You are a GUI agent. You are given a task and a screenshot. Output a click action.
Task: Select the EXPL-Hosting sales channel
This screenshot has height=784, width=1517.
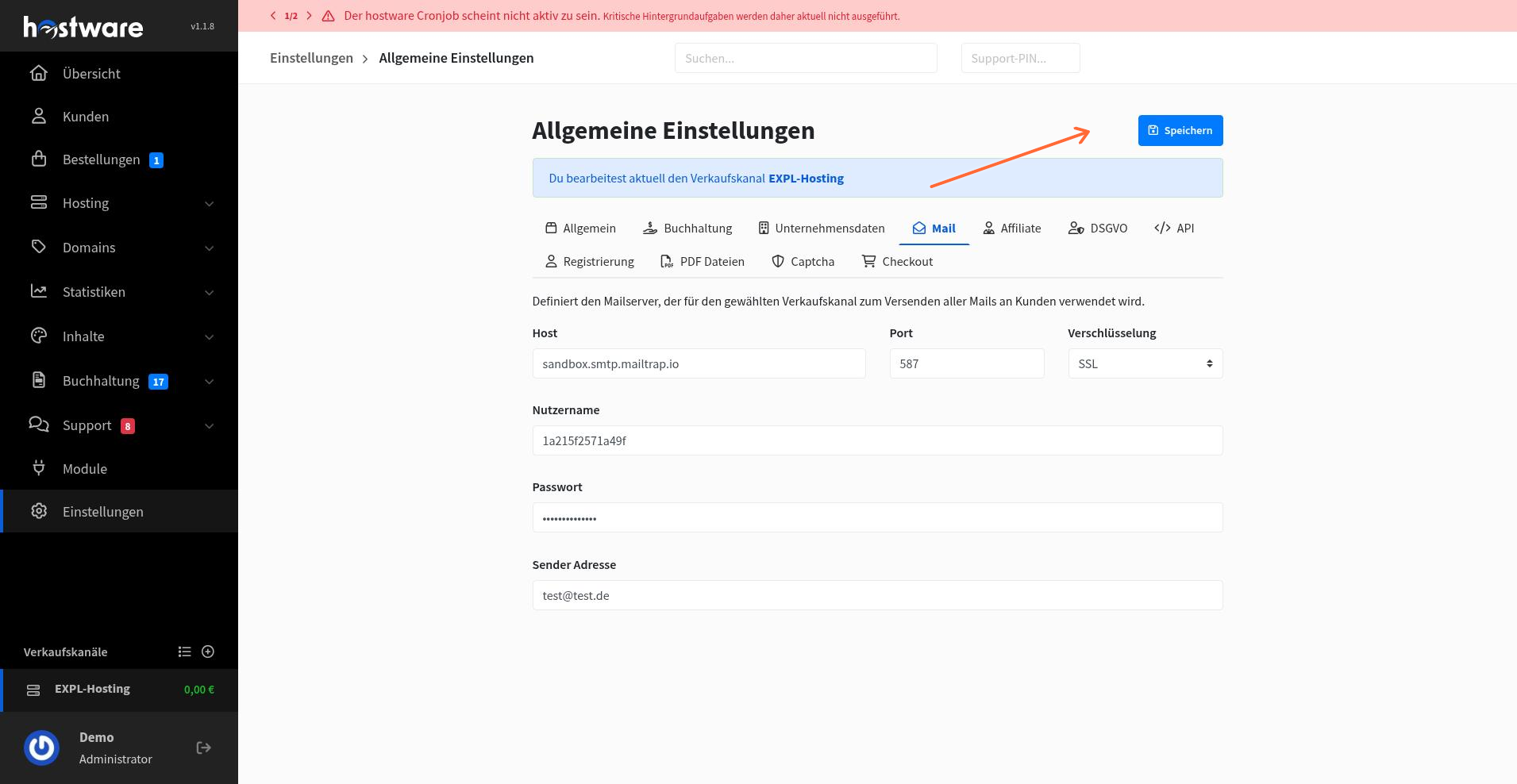point(119,690)
